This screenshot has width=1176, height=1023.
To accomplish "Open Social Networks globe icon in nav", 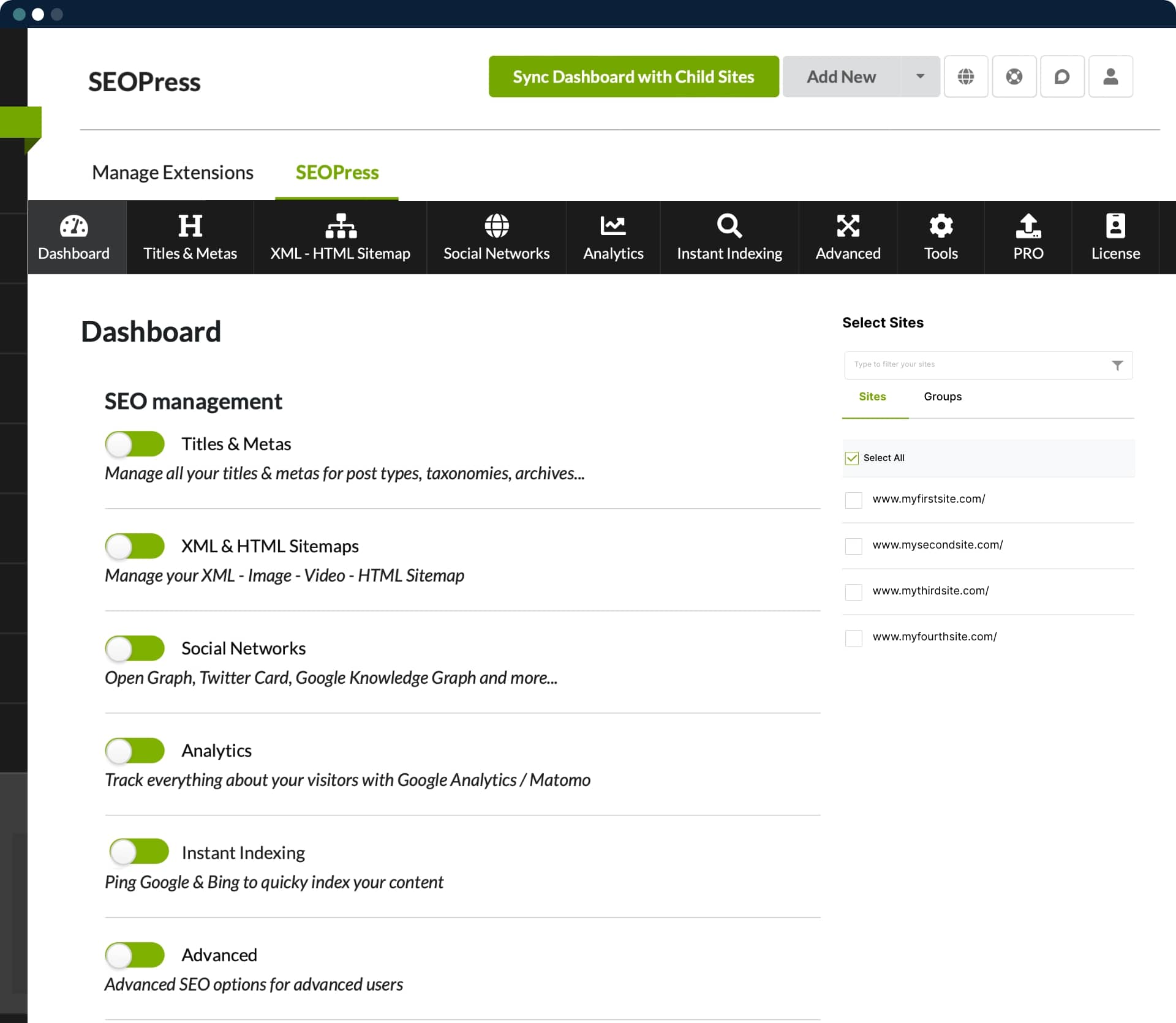I will [x=496, y=226].
